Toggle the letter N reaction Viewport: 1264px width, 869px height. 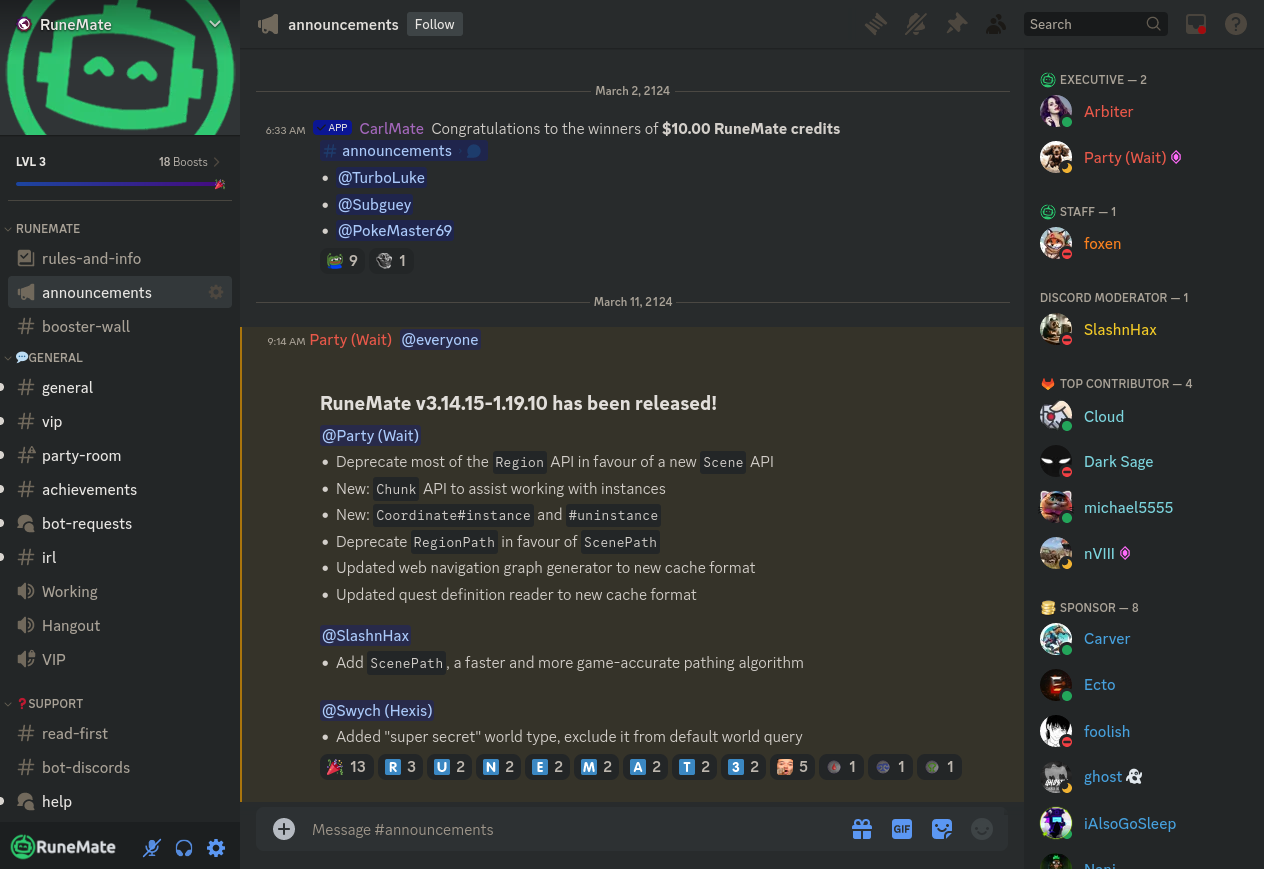click(499, 767)
